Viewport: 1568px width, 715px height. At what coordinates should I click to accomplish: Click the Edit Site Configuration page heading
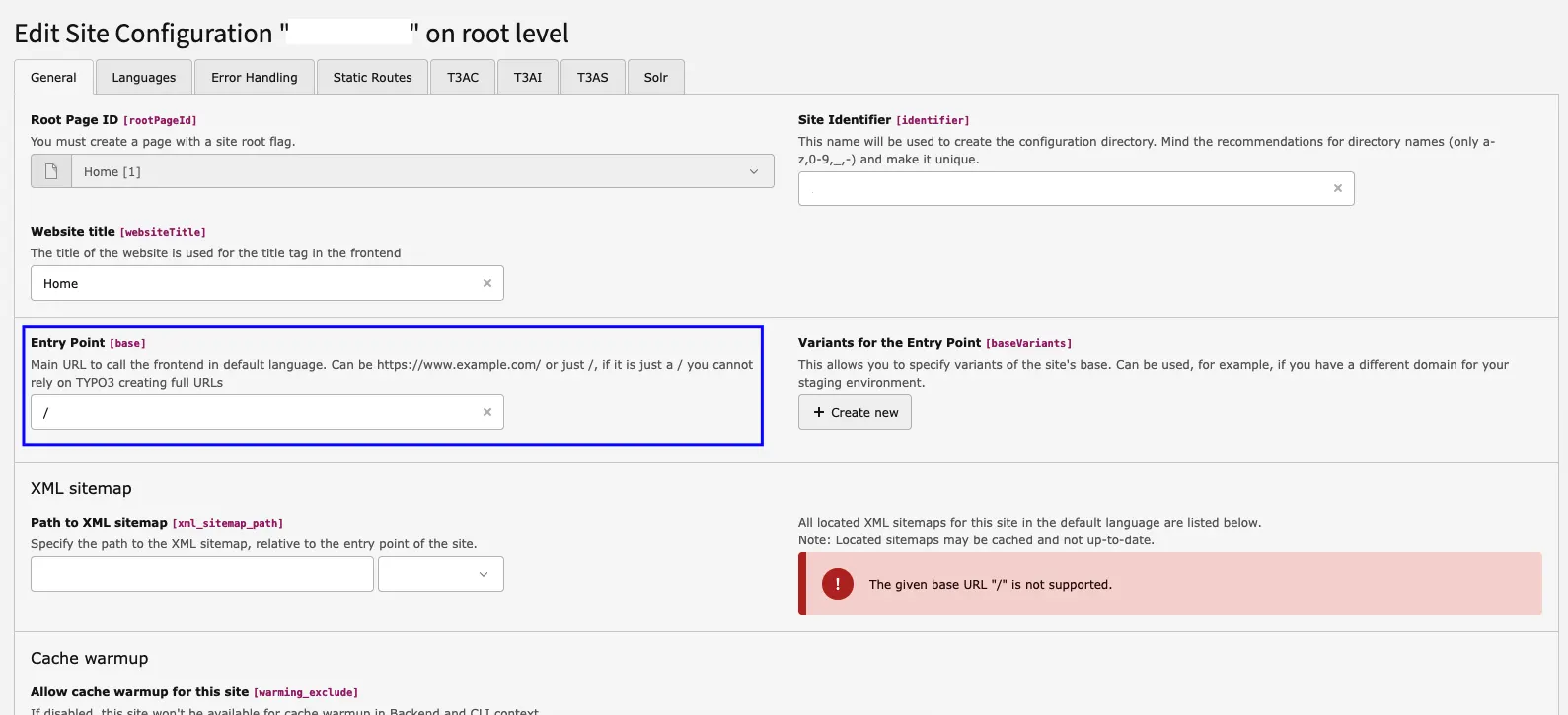pyautogui.click(x=291, y=33)
